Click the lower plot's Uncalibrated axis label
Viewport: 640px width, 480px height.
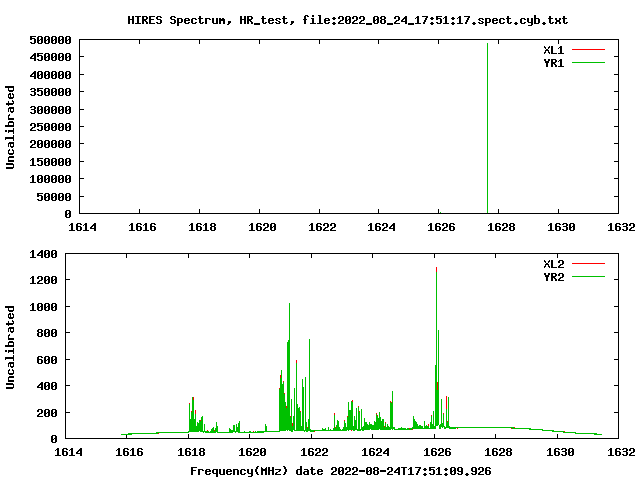point(10,347)
